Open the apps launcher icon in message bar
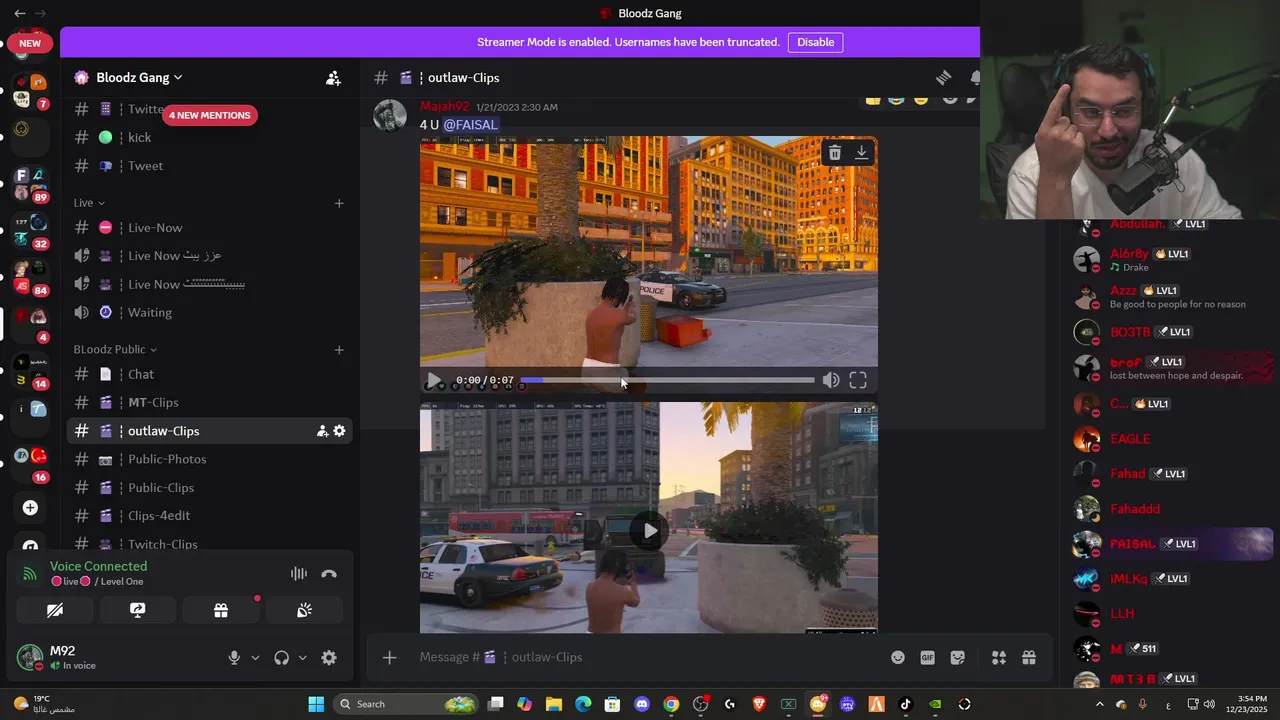Screen dimensions: 1280x720 [998, 658]
